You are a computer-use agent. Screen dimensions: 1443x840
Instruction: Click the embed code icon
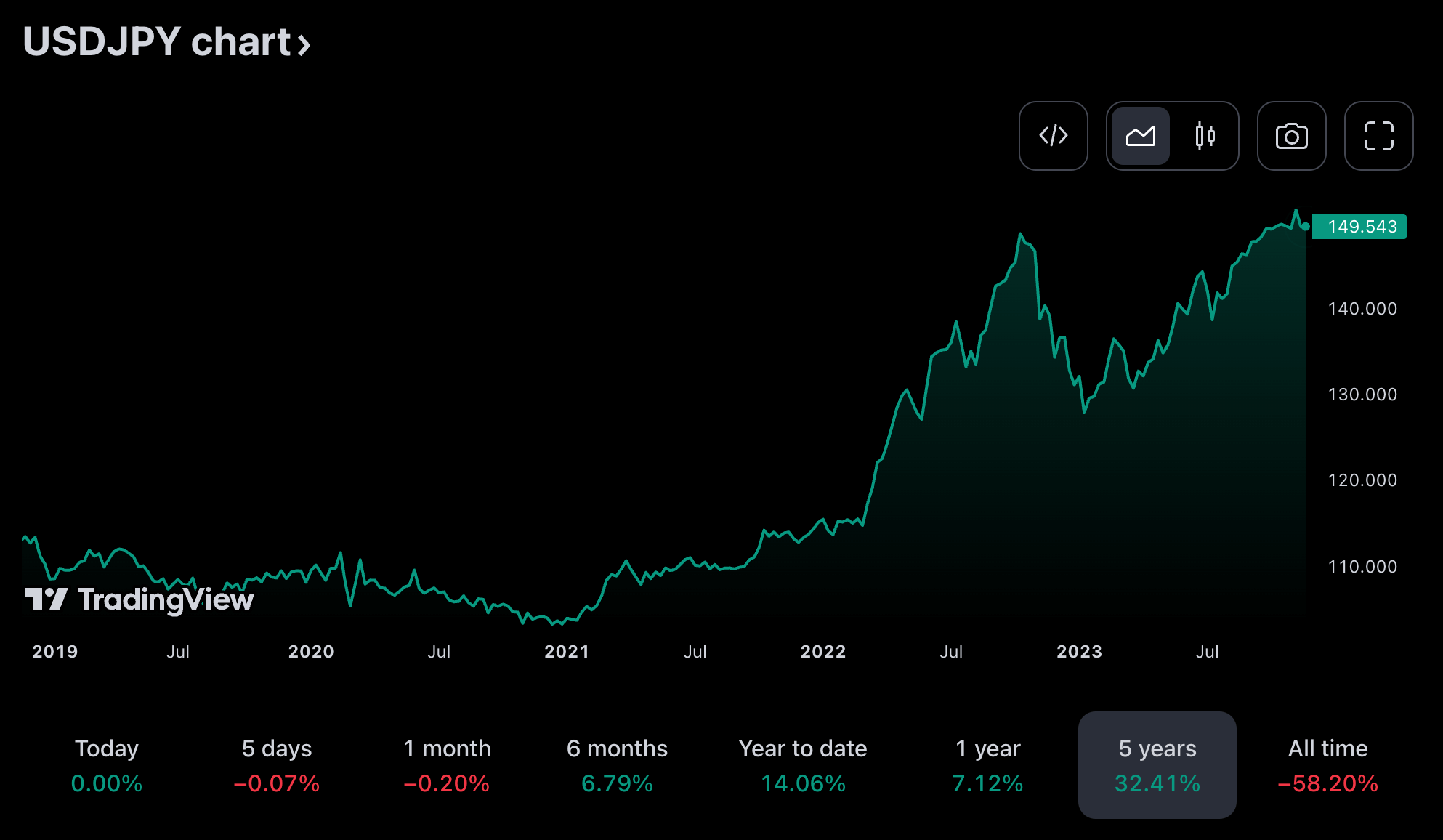(1053, 136)
